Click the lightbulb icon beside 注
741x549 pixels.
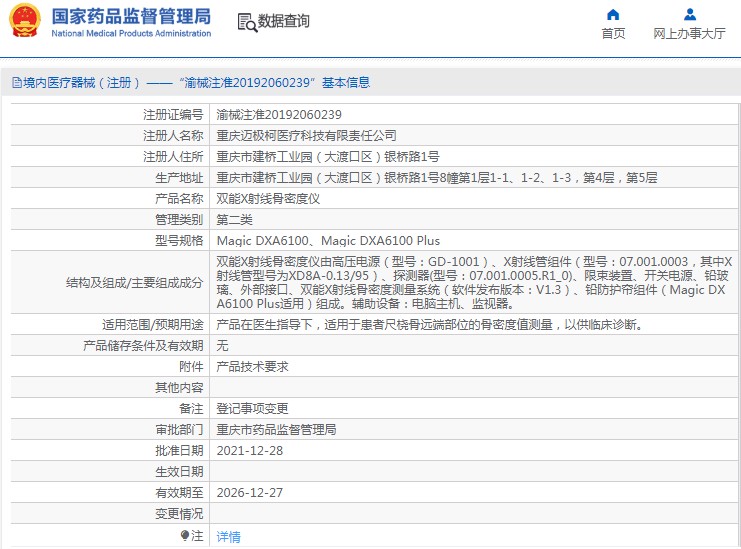(x=185, y=536)
